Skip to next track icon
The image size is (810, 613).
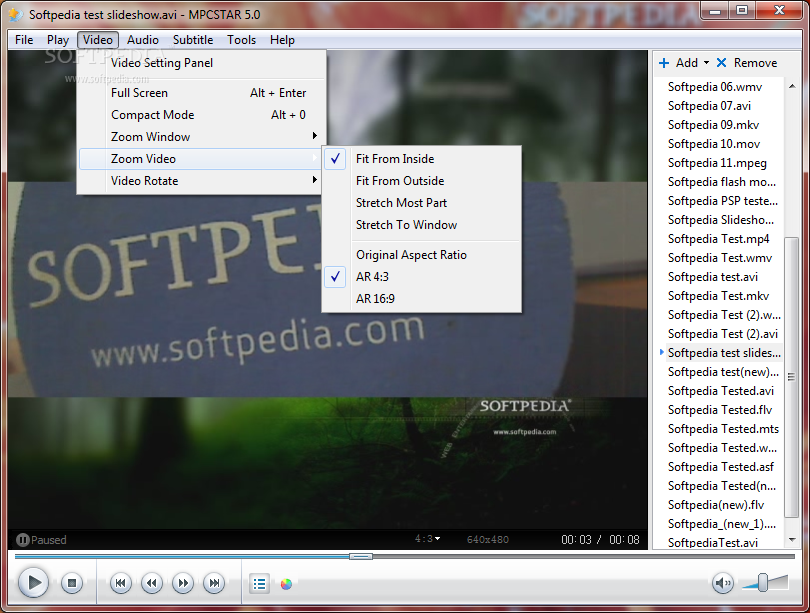tap(214, 583)
